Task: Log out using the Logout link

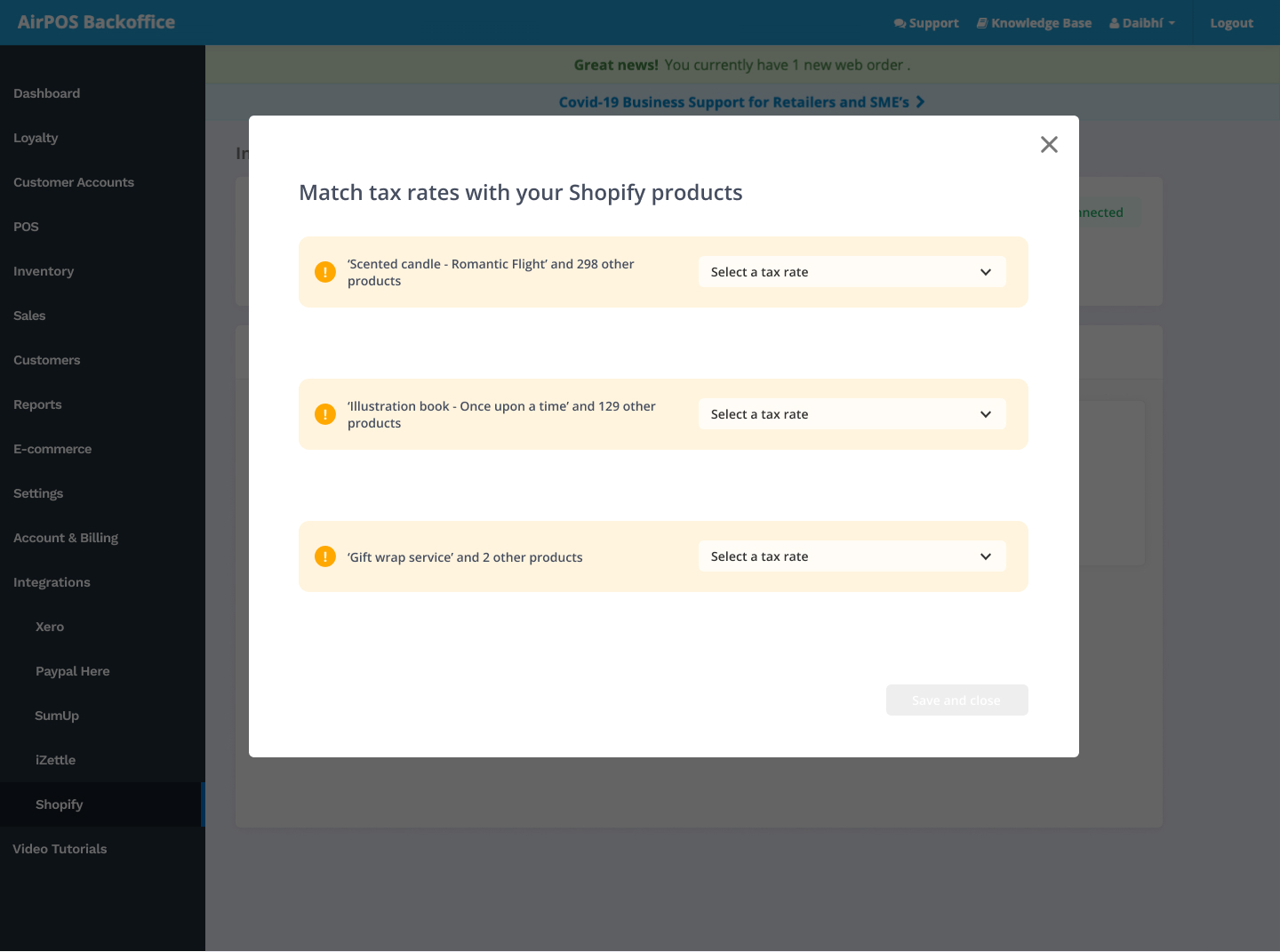Action: (1231, 23)
